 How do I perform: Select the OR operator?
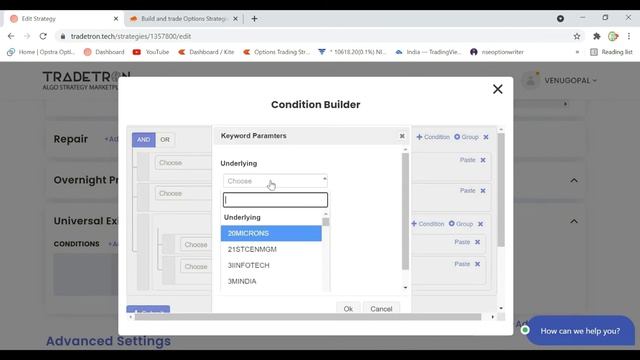coord(165,140)
